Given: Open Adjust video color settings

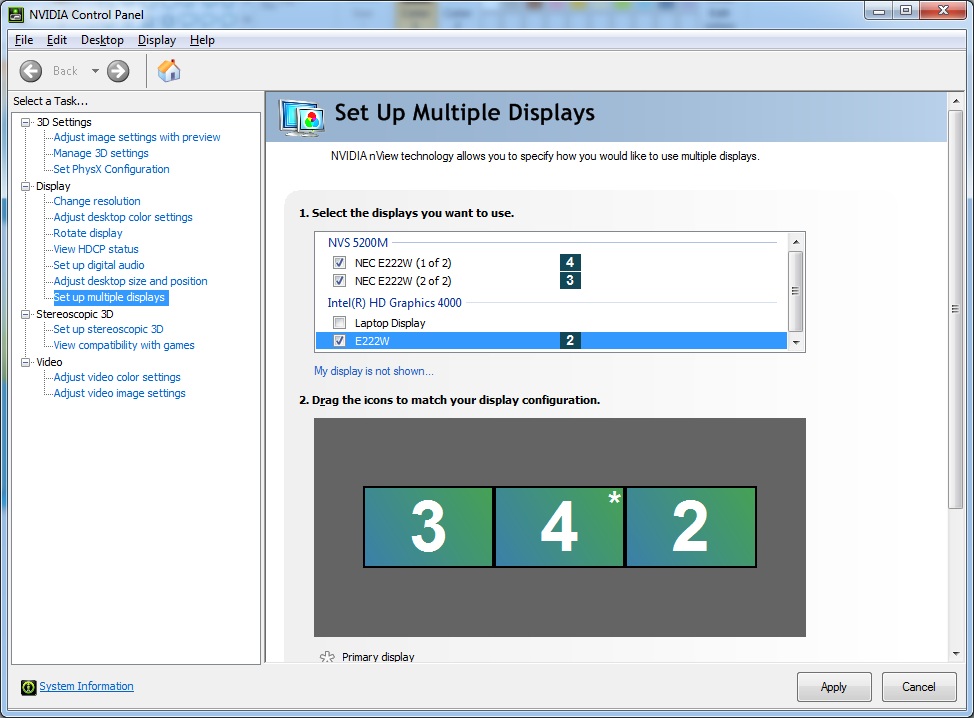Looking at the screenshot, I should [x=117, y=377].
